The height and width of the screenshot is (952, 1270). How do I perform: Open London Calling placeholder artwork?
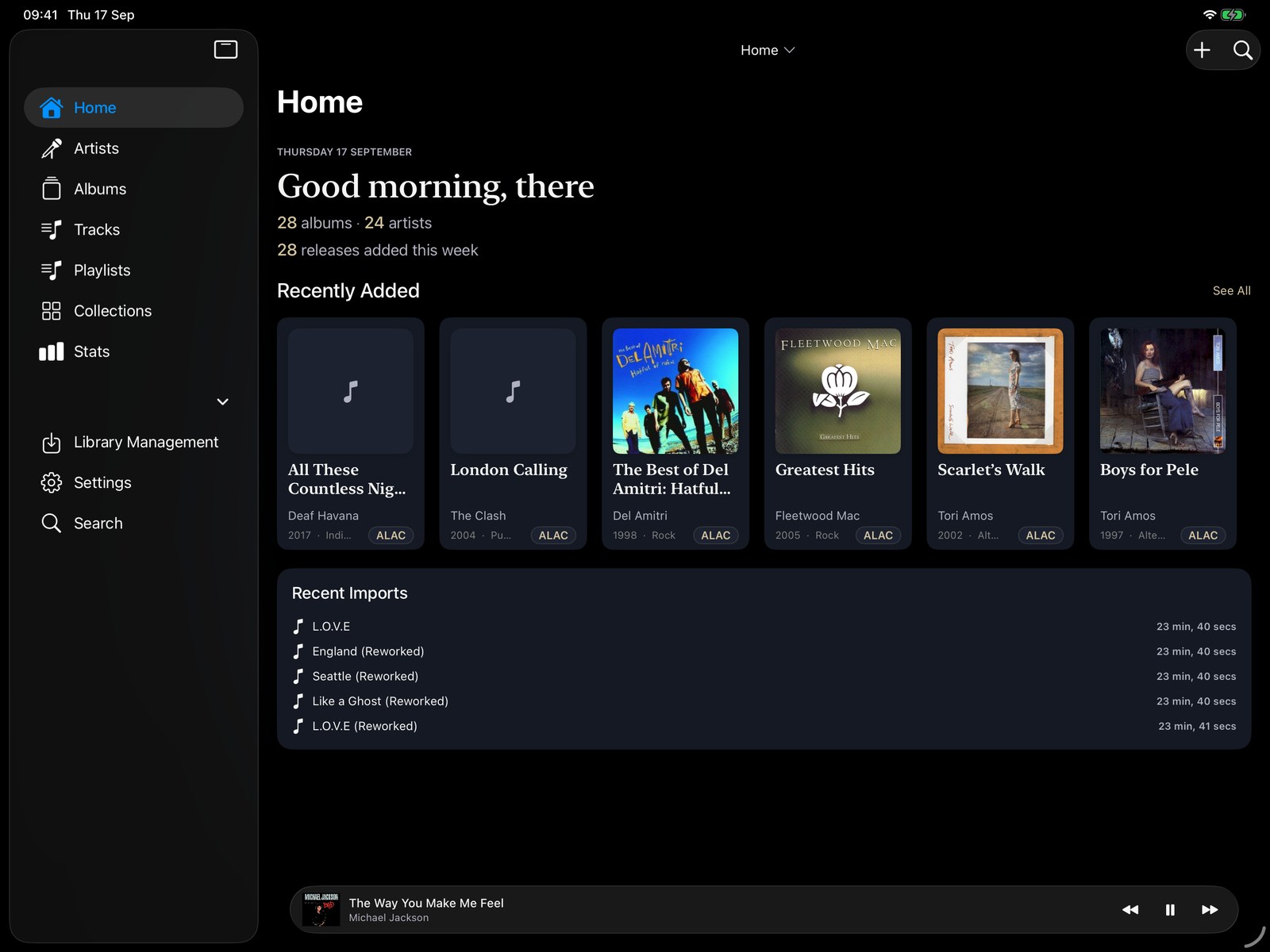(x=513, y=391)
